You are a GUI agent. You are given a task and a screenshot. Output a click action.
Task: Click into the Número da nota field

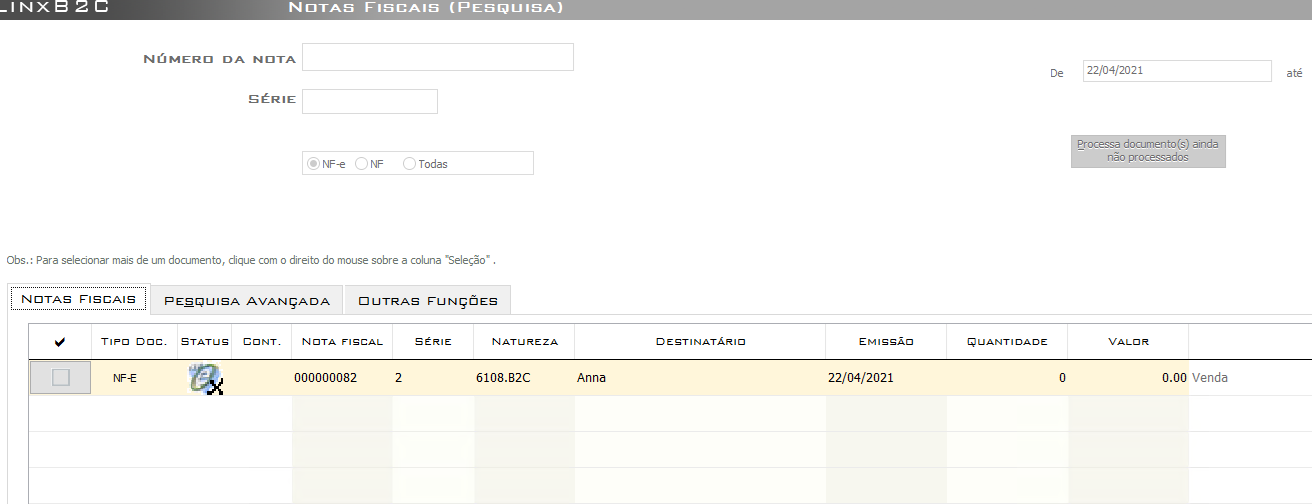pos(438,58)
